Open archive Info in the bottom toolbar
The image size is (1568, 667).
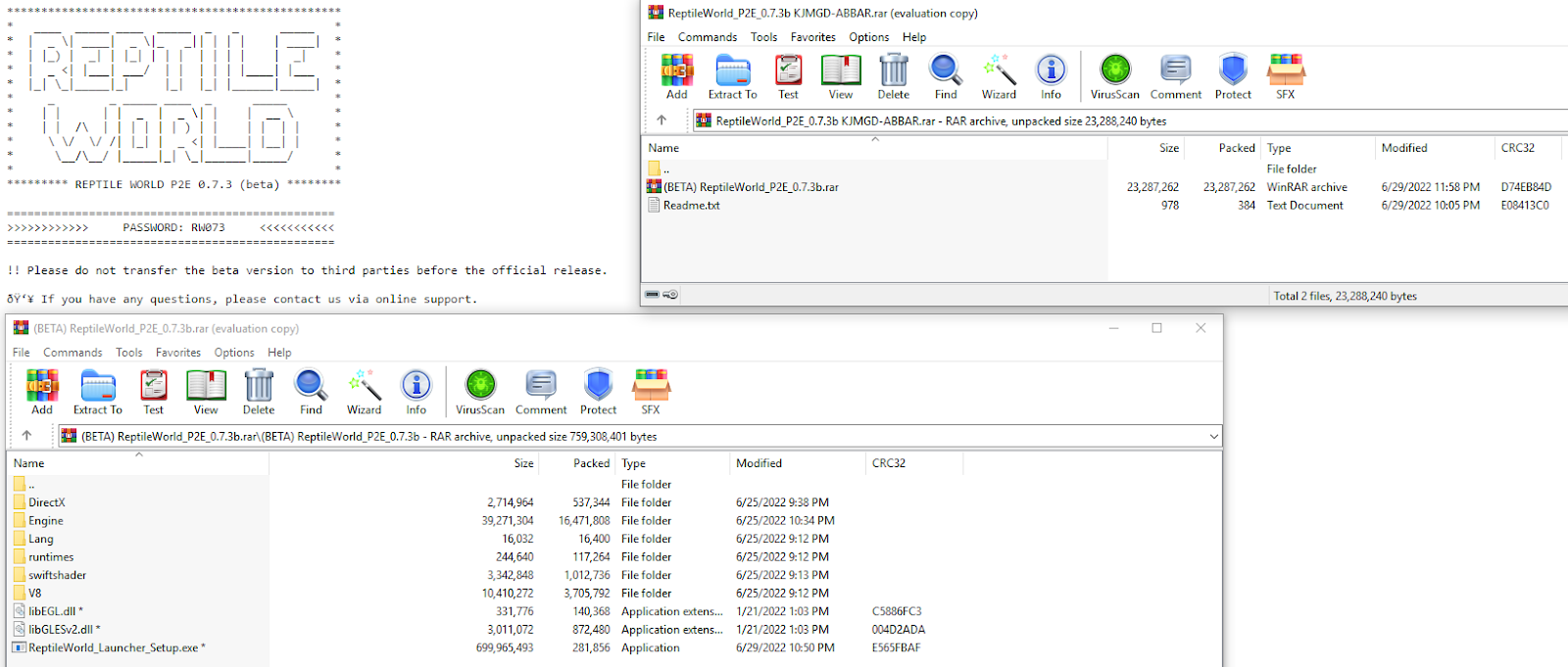[416, 392]
